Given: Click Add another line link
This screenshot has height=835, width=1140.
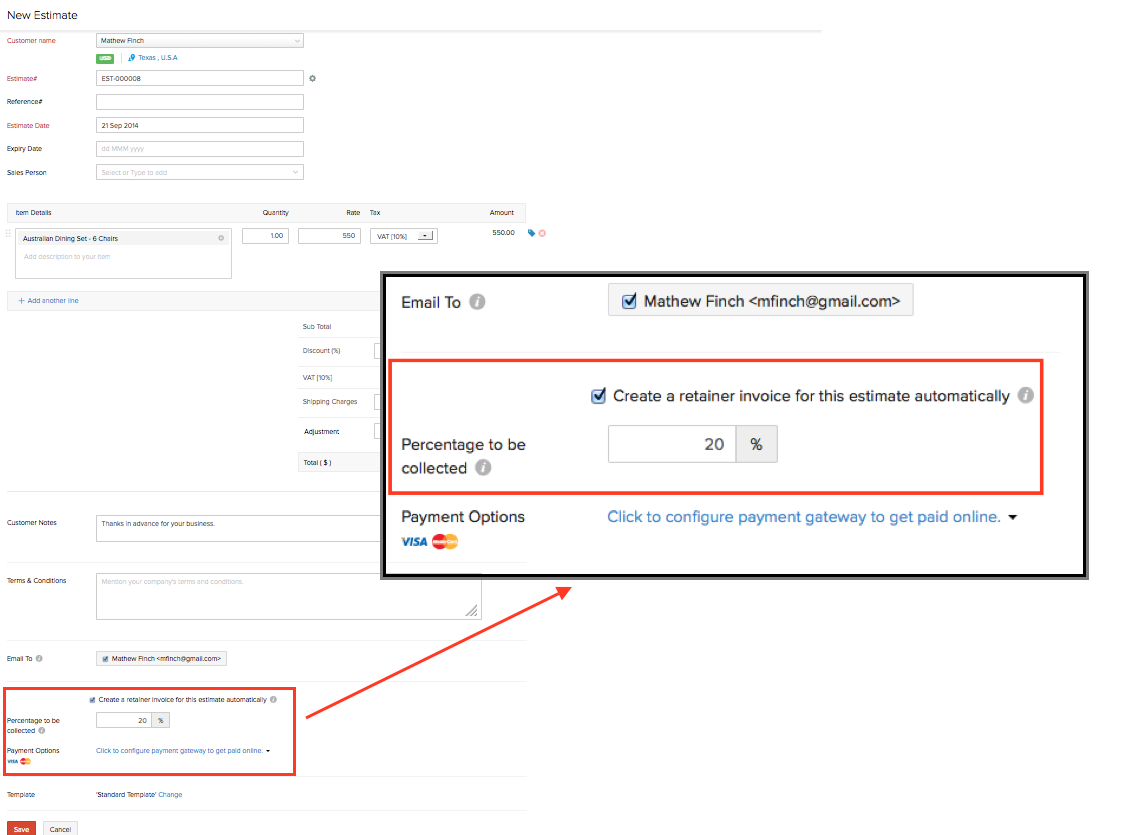Looking at the screenshot, I should [x=52, y=300].
